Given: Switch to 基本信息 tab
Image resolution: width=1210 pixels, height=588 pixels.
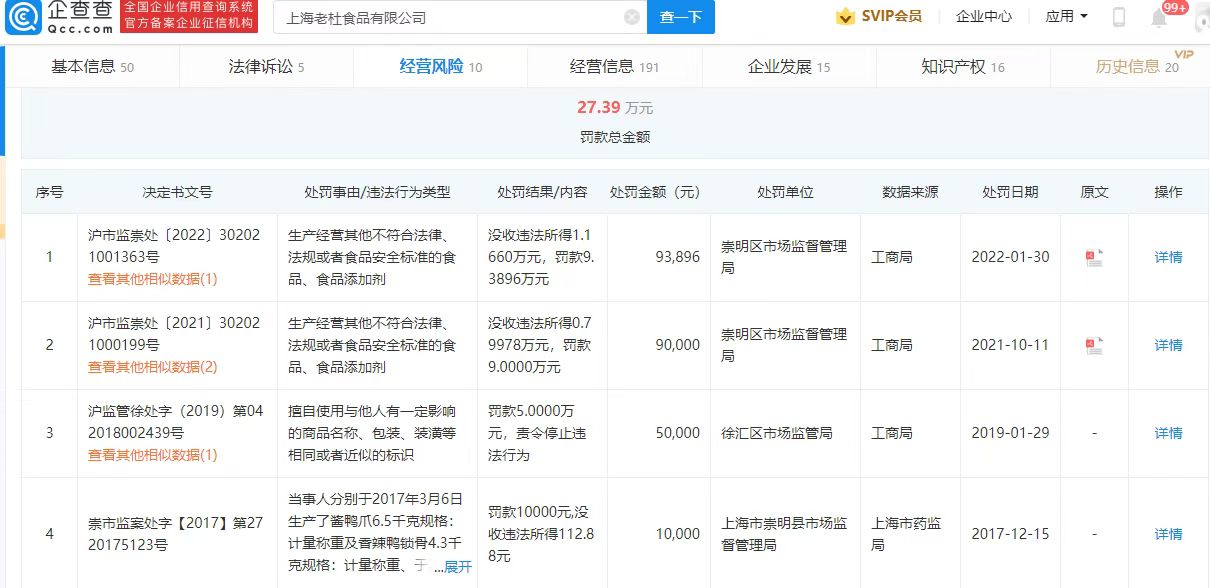Looking at the screenshot, I should coord(92,67).
